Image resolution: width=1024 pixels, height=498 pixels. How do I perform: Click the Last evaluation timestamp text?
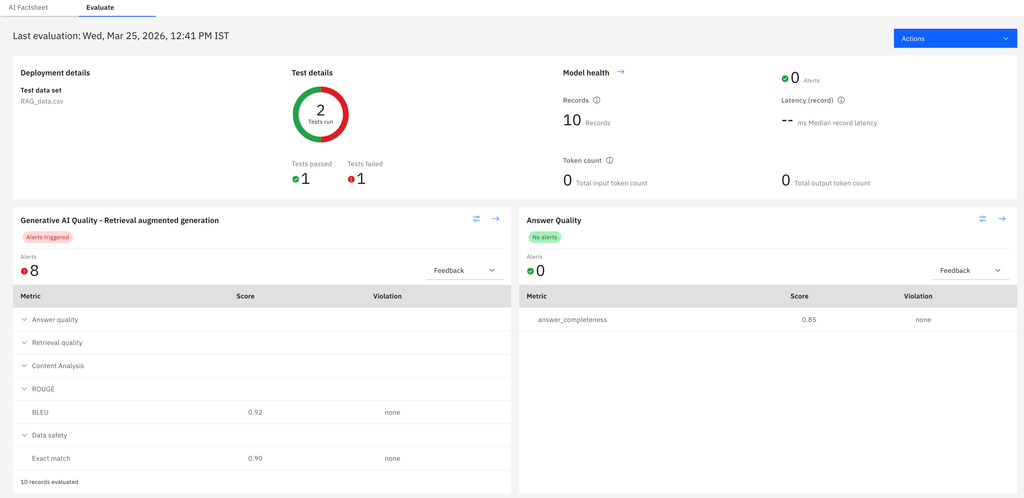point(121,36)
